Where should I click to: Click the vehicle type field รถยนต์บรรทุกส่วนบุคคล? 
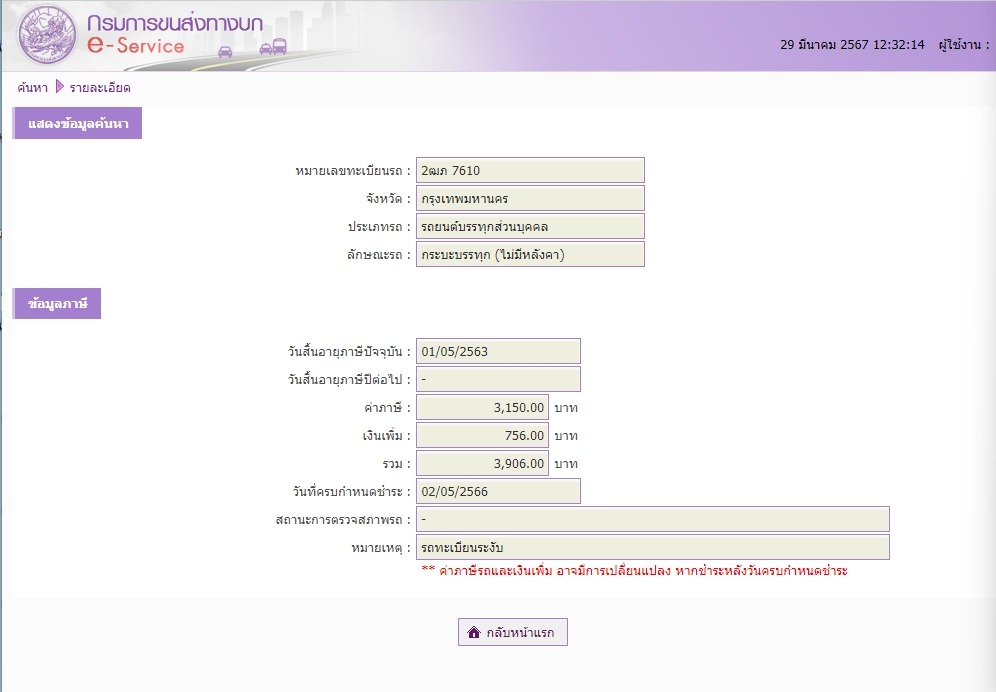click(530, 226)
